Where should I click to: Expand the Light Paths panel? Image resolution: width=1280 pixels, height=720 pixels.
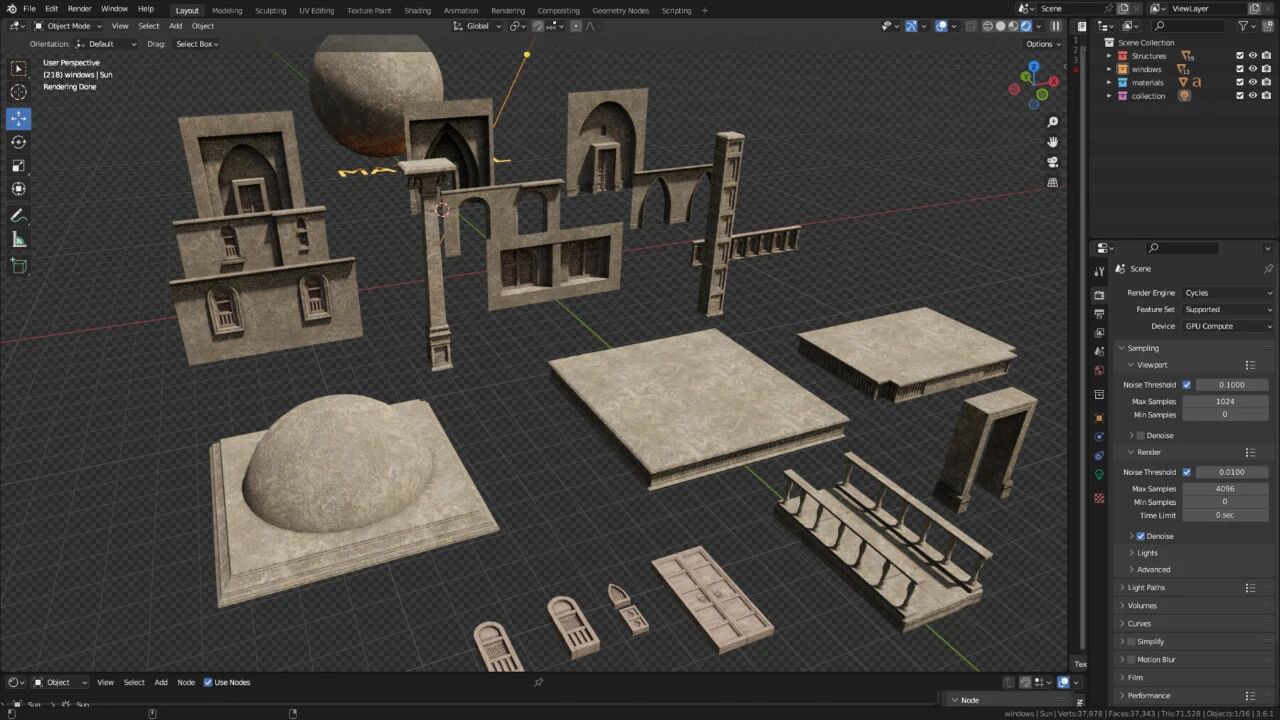coord(1145,588)
